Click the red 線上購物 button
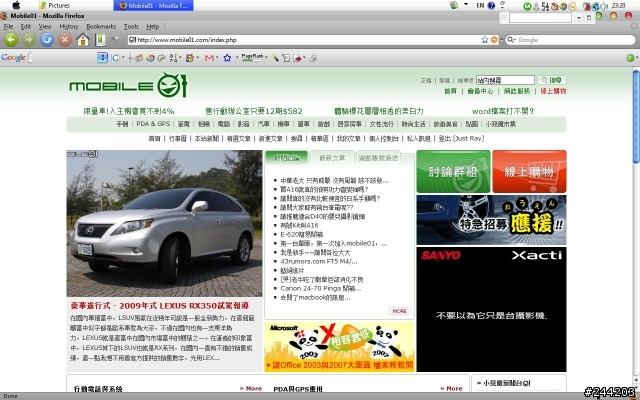Viewport: 640px width, 400px height. pyautogui.click(x=529, y=171)
